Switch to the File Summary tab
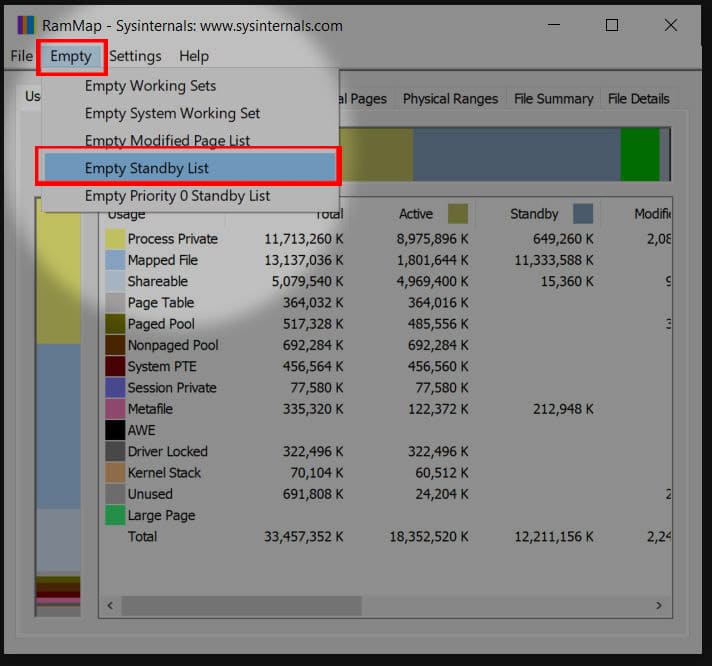Viewport: 712px width, 666px height. pyautogui.click(x=554, y=99)
